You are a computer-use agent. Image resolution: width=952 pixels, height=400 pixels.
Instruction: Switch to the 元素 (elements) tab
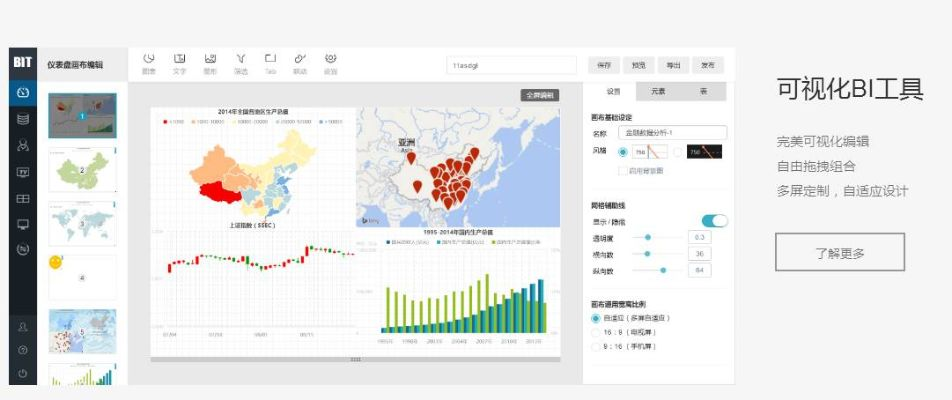(658, 91)
